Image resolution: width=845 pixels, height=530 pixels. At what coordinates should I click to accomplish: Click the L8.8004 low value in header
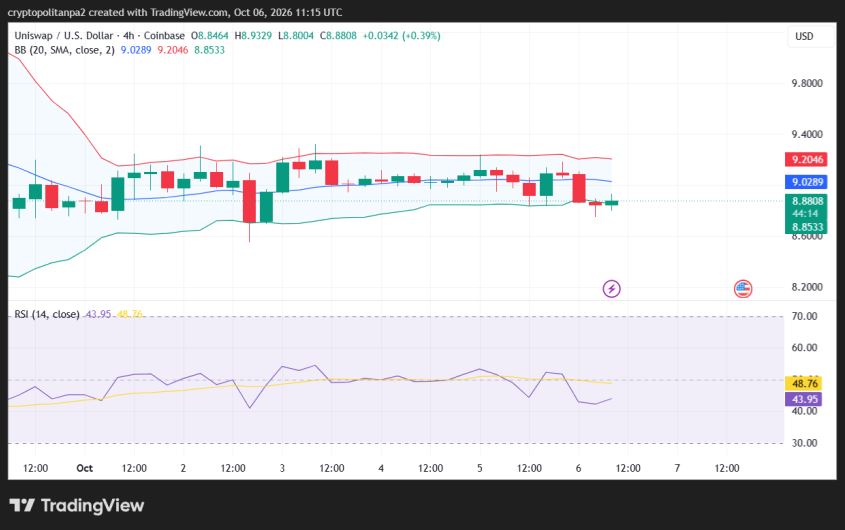(x=295, y=36)
